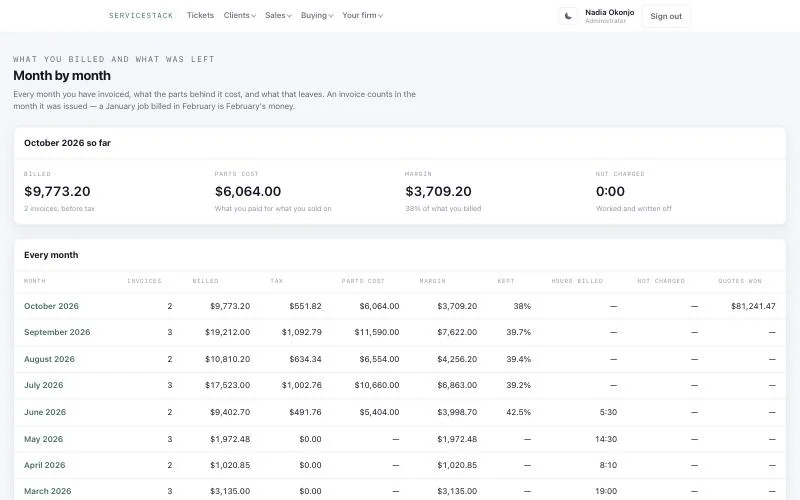Expand the Sales menu
This screenshot has width=800, height=500.
pos(278,15)
